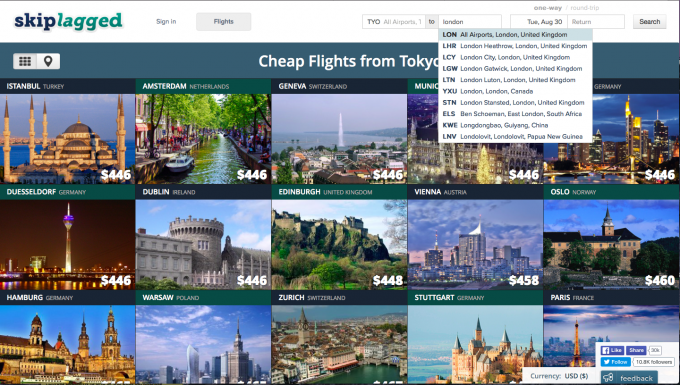Open the feedback megaphone widget
Screen dimensions: 680x385
629,378
